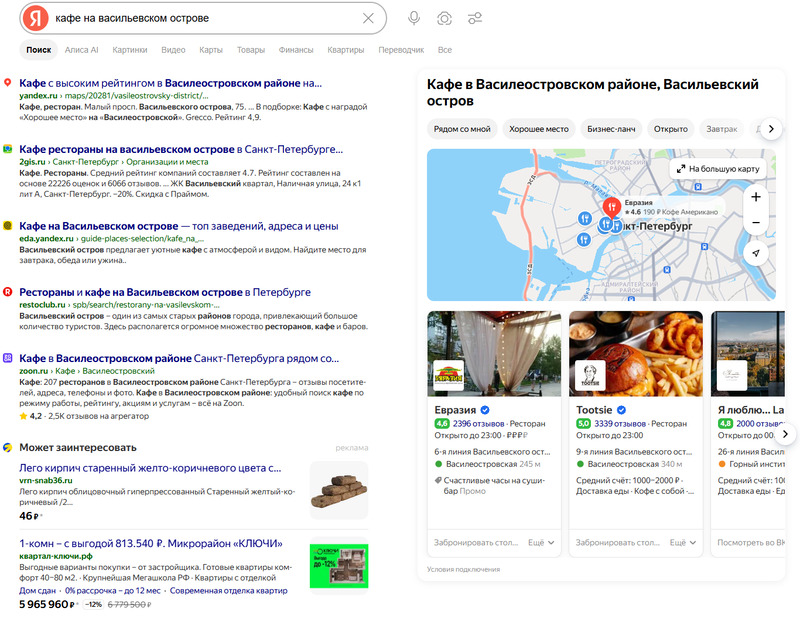Screen dimensions: 800x625
Task: Open Tootsie card title
Action: (x=594, y=410)
